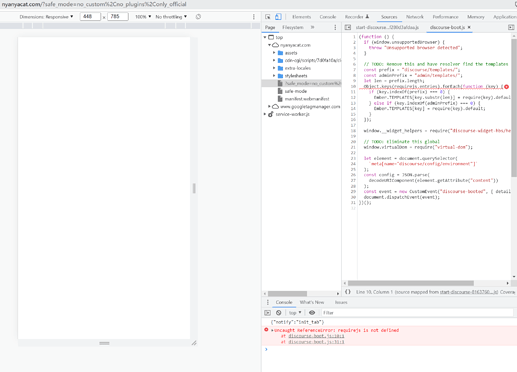Image resolution: width=517 pixels, height=372 pixels.
Task: Clear the console with the block icon
Action: tap(279, 313)
